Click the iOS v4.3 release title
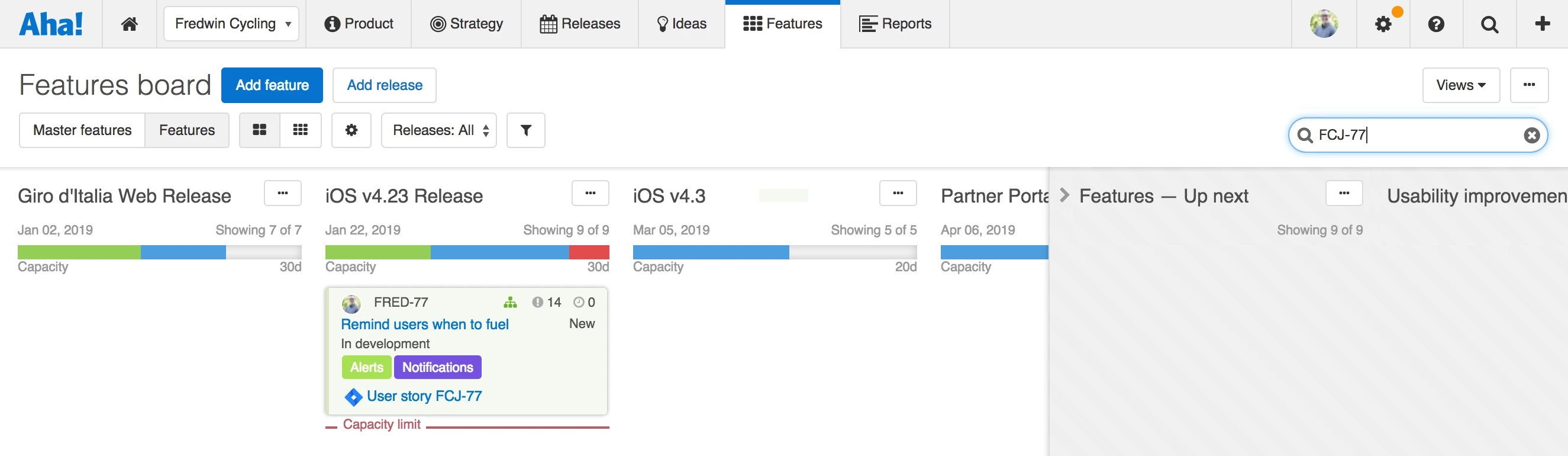 click(x=669, y=195)
